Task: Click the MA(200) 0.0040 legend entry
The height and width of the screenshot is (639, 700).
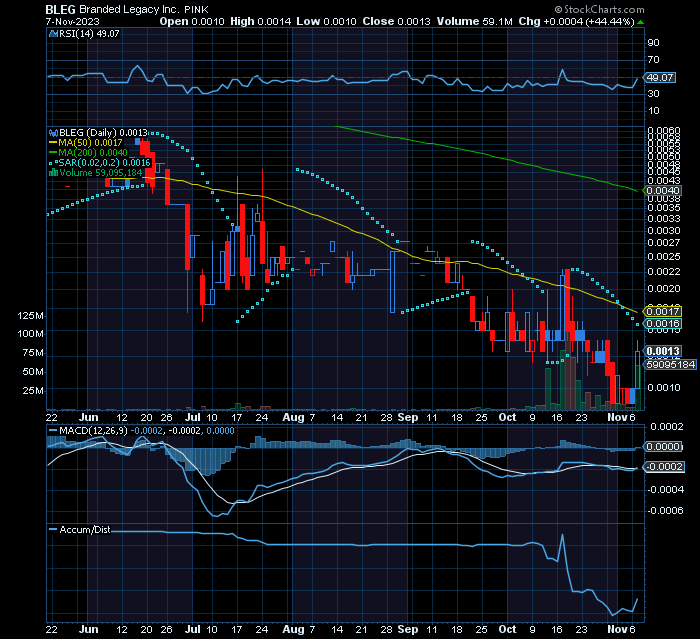Action: tap(93, 153)
